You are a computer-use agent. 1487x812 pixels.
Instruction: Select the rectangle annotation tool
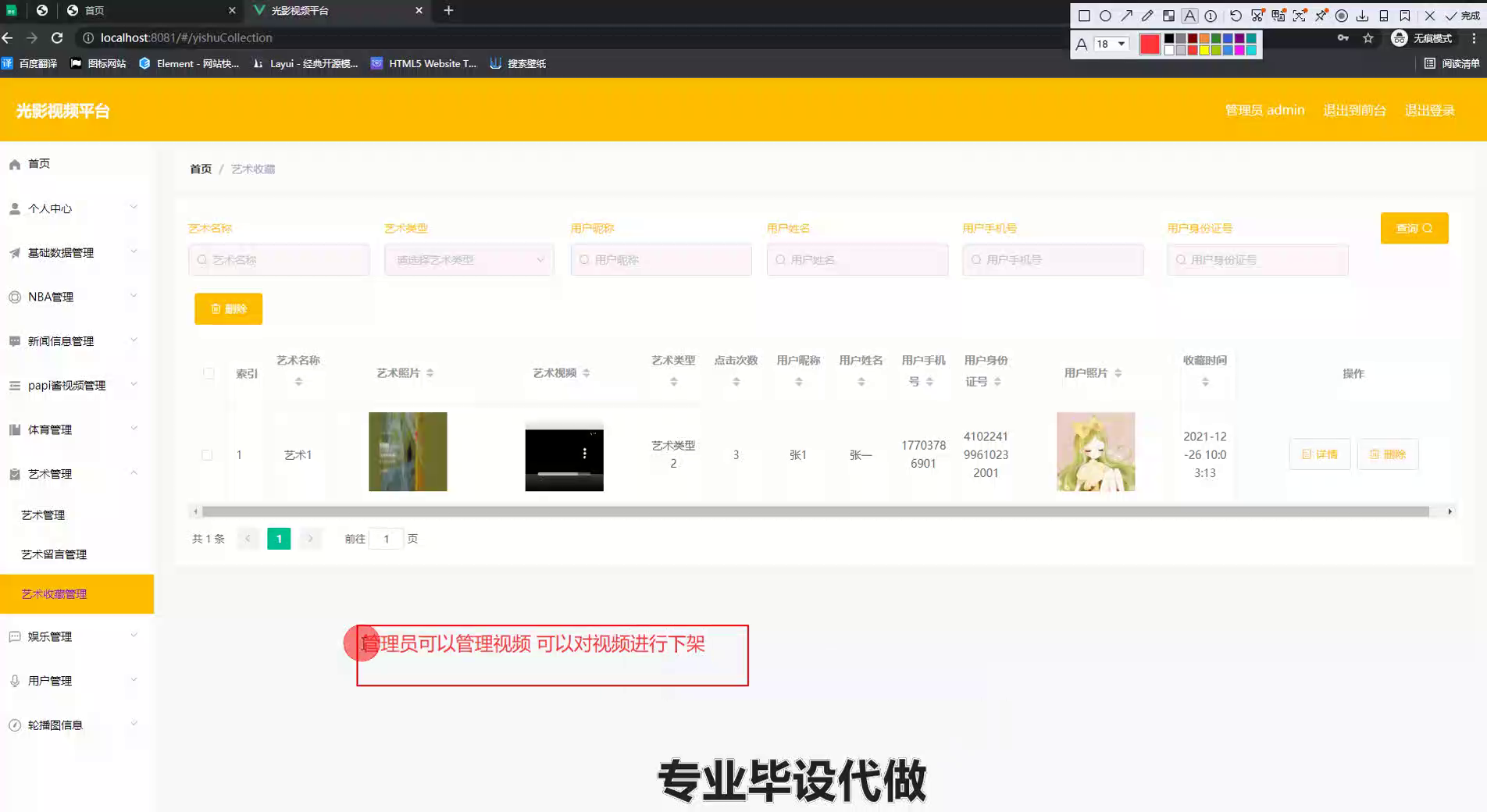[1084, 16]
